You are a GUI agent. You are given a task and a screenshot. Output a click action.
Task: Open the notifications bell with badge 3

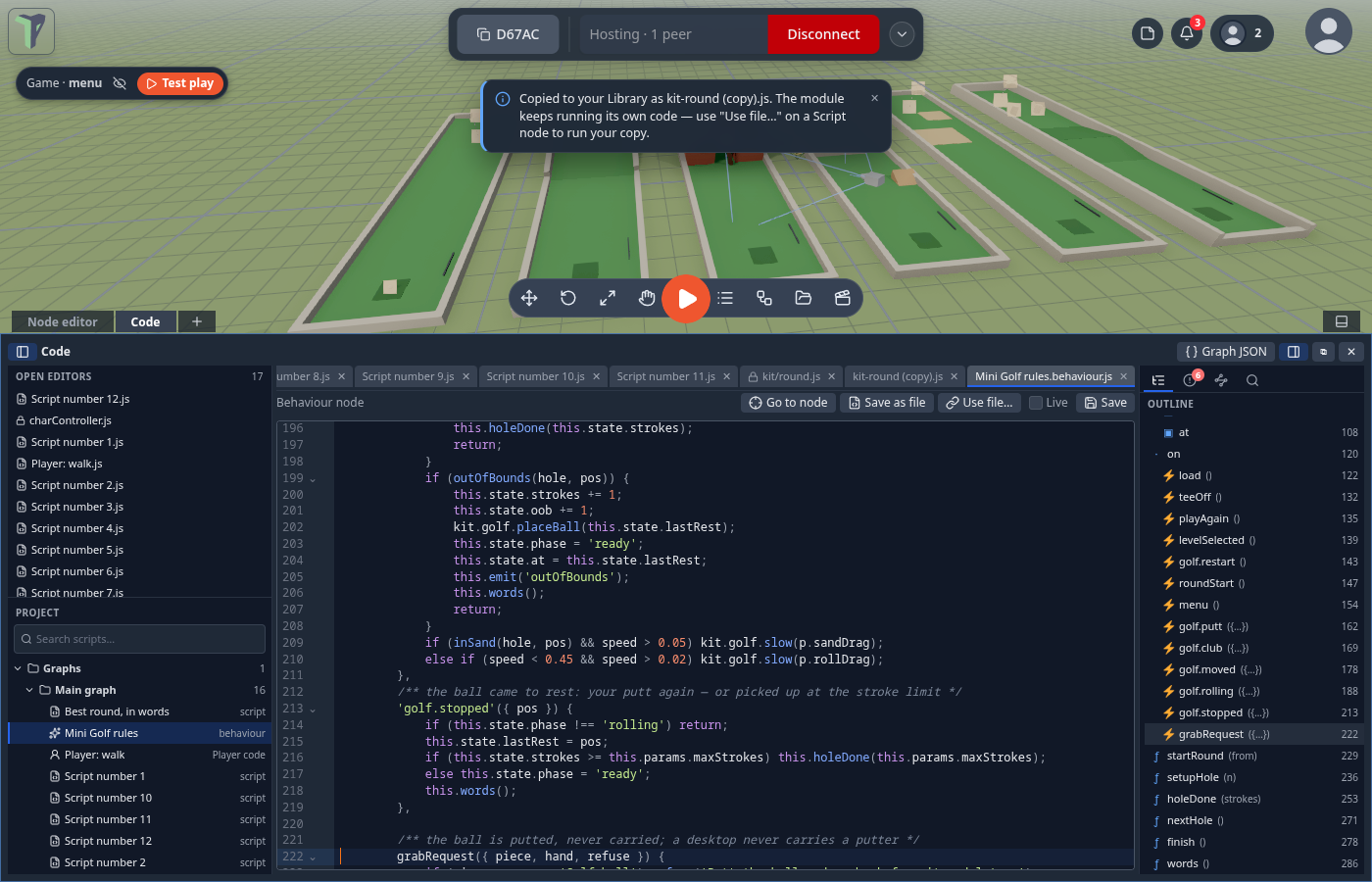(x=1187, y=33)
